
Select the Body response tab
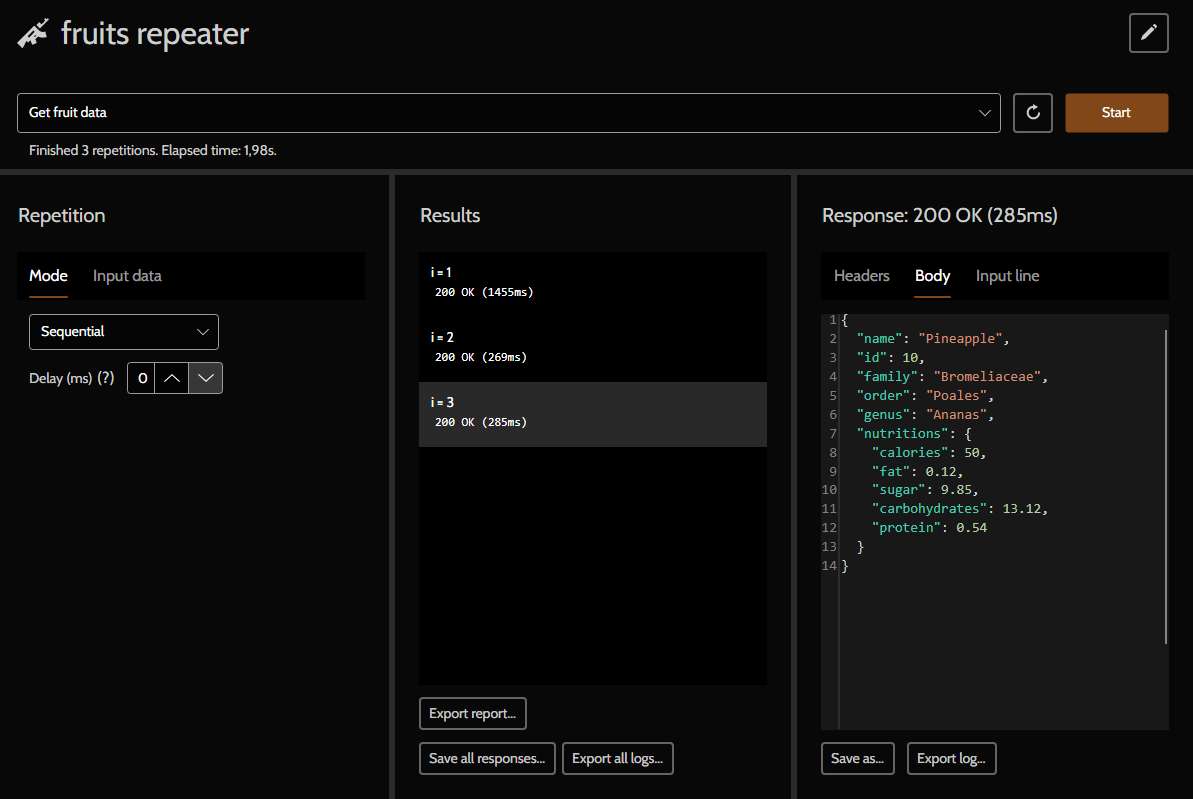click(932, 276)
